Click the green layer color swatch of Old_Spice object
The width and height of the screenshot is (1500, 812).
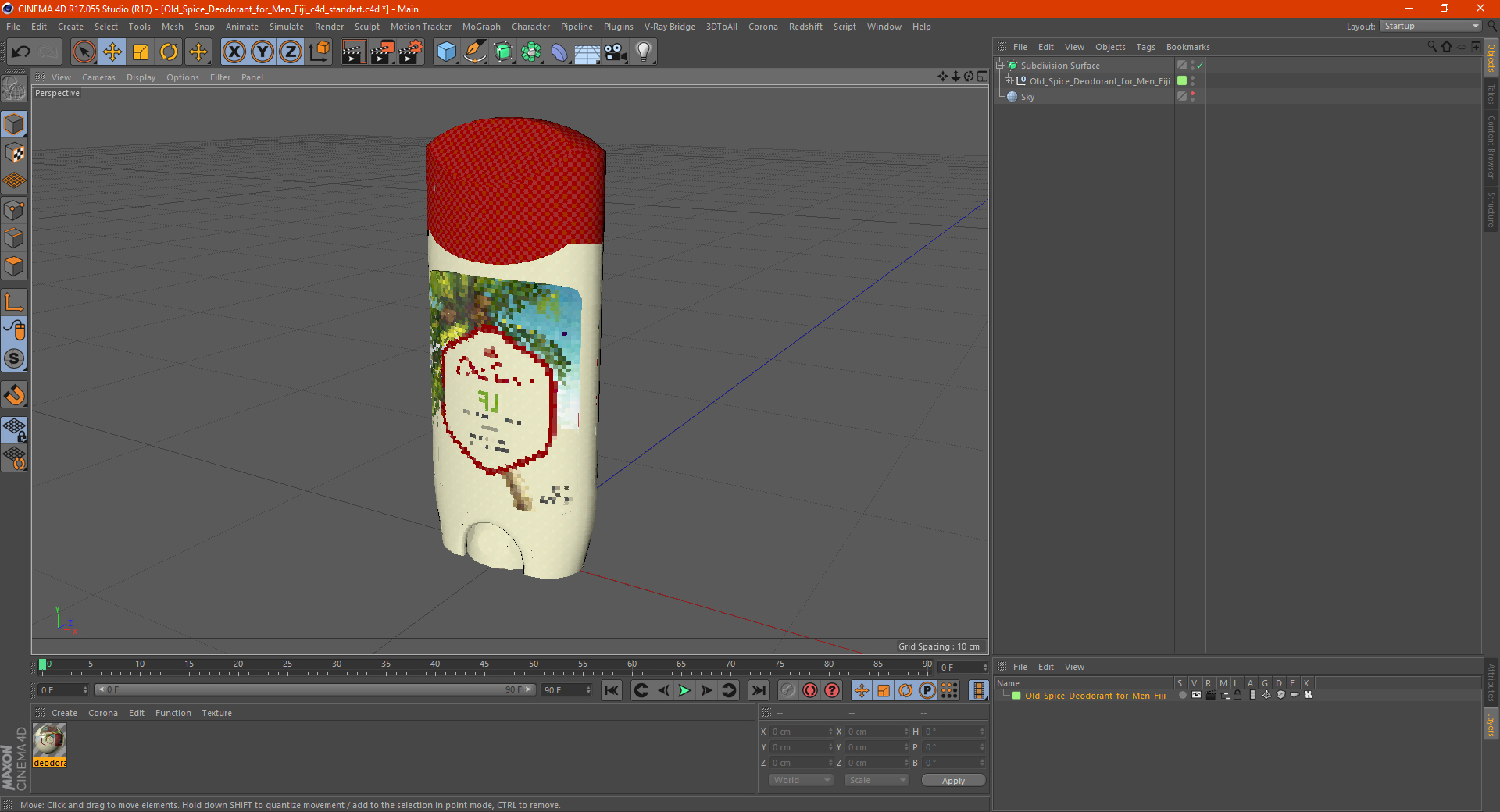point(1182,80)
